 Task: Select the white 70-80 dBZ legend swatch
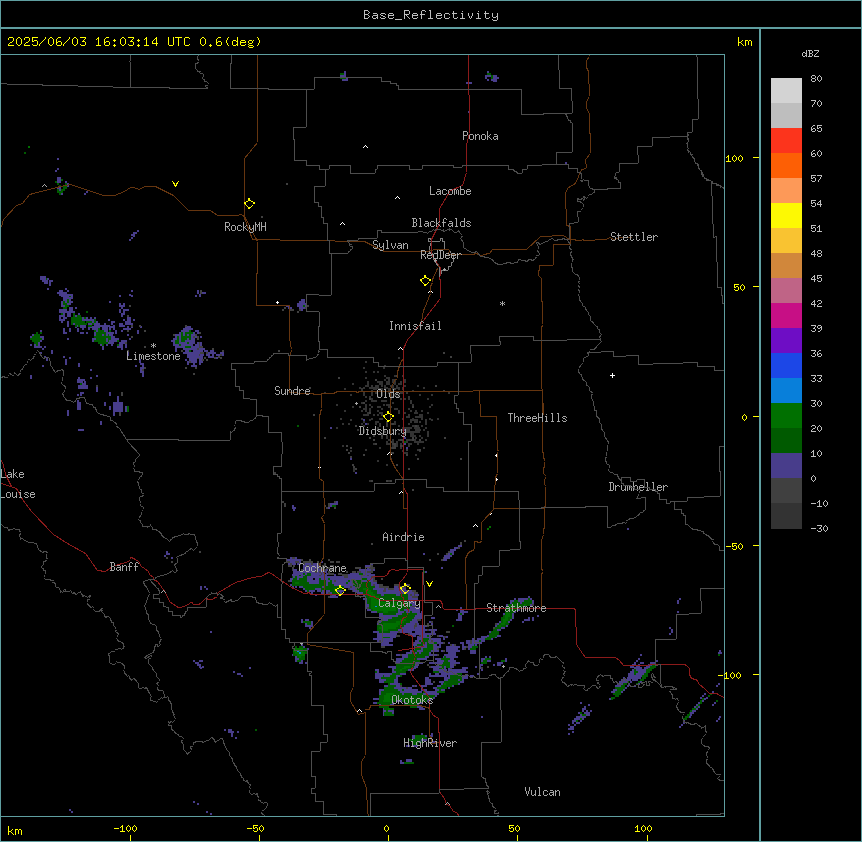[x=786, y=91]
